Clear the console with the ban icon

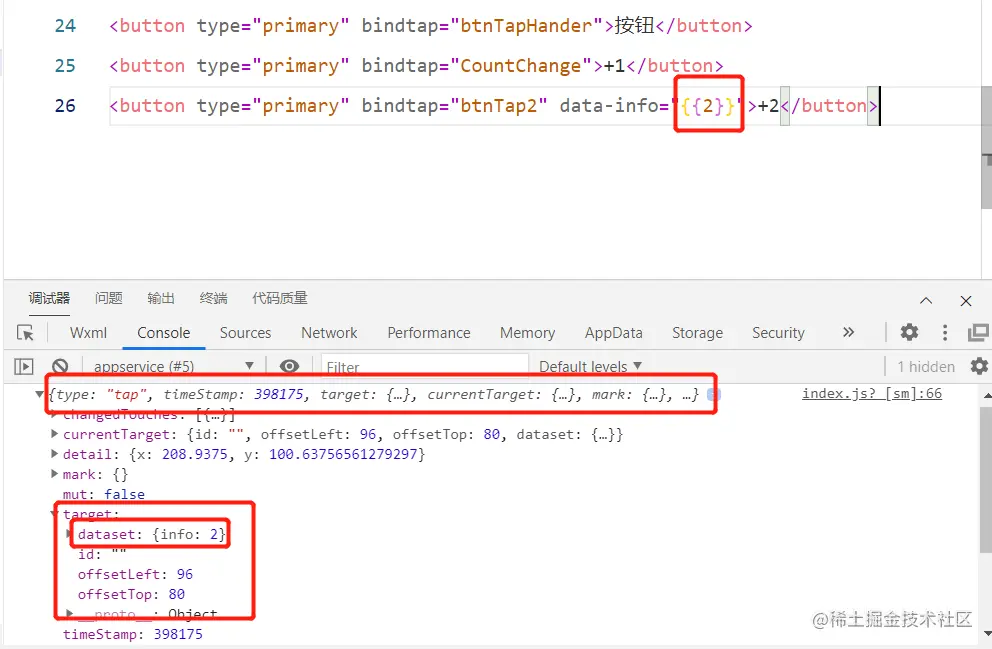click(60, 366)
